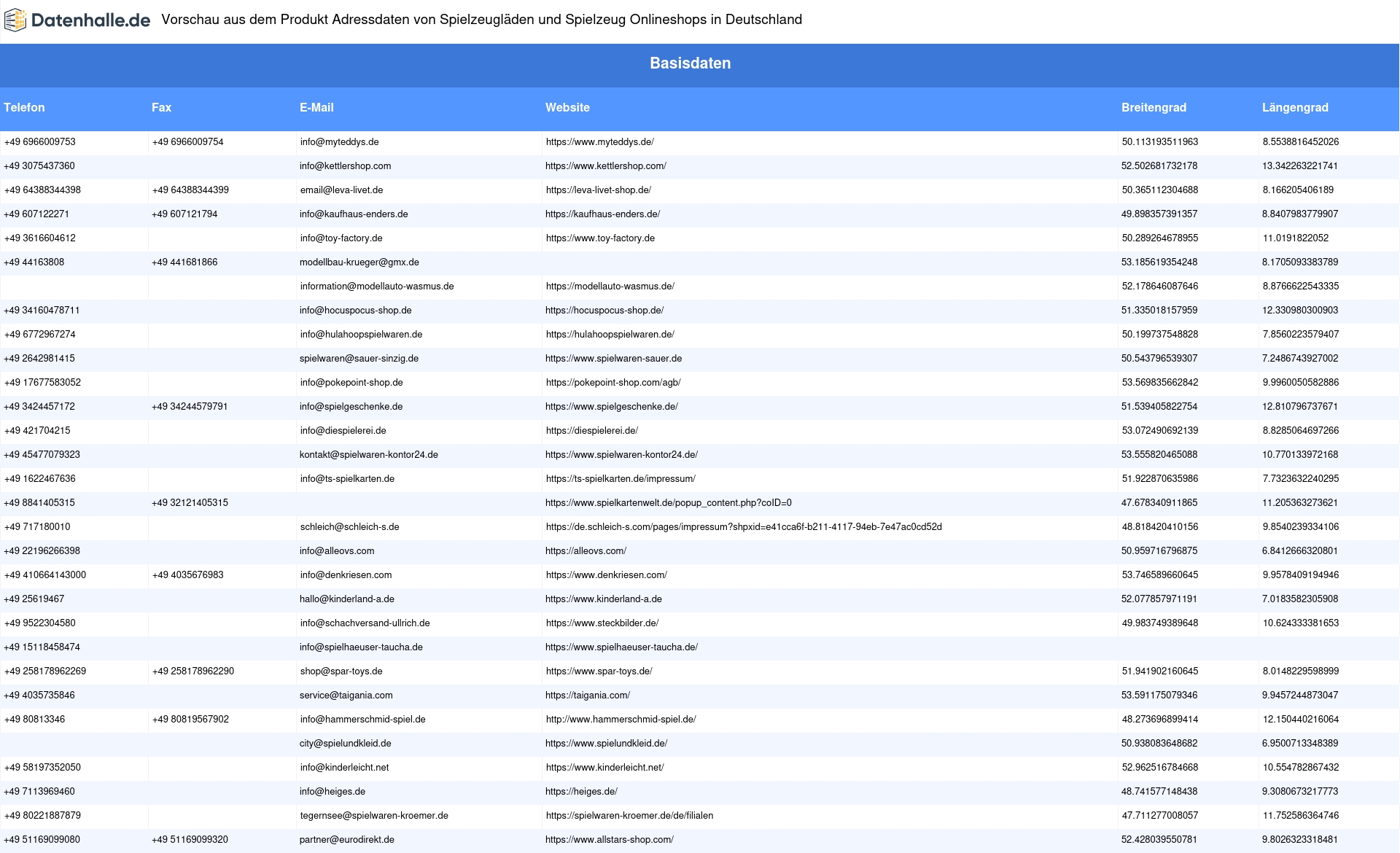Image resolution: width=1400 pixels, height=853 pixels.
Task: Open https://diespielerei.de/ website cell
Action: point(592,431)
